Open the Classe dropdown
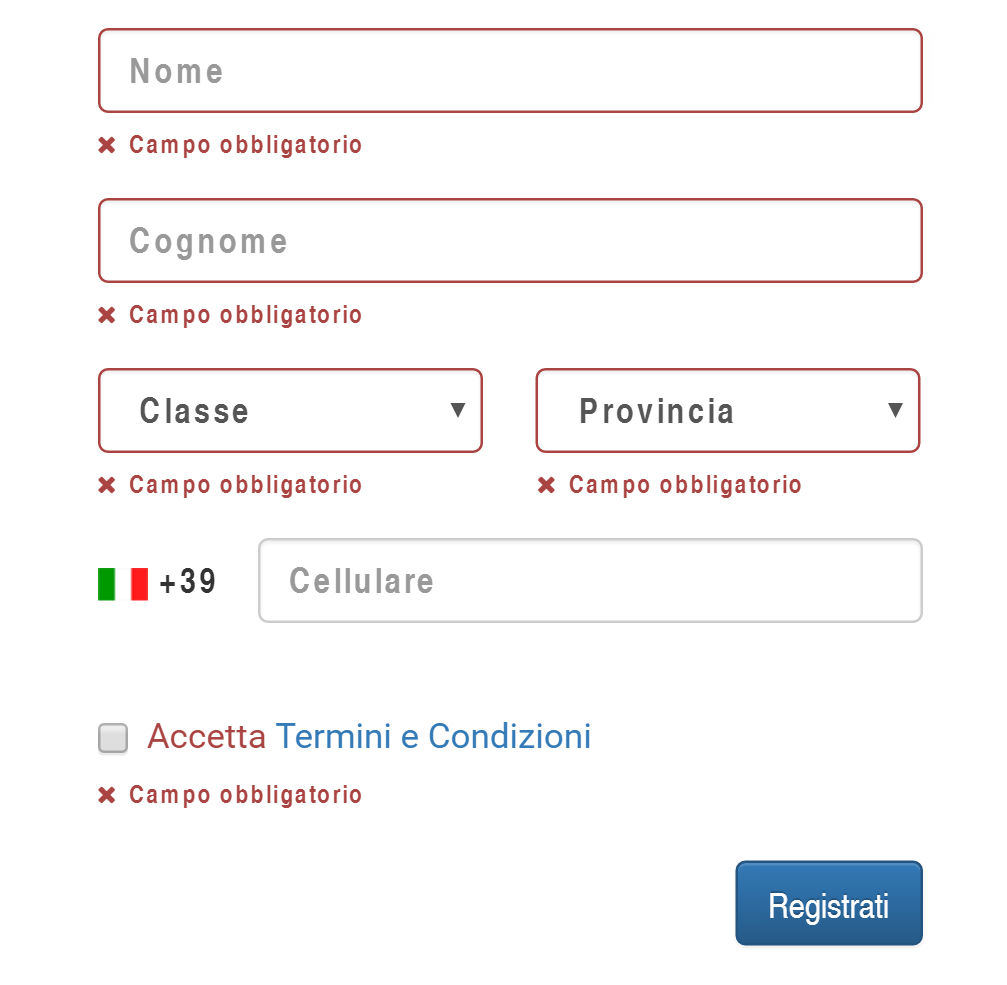The width and height of the screenshot is (1007, 985). (290, 410)
